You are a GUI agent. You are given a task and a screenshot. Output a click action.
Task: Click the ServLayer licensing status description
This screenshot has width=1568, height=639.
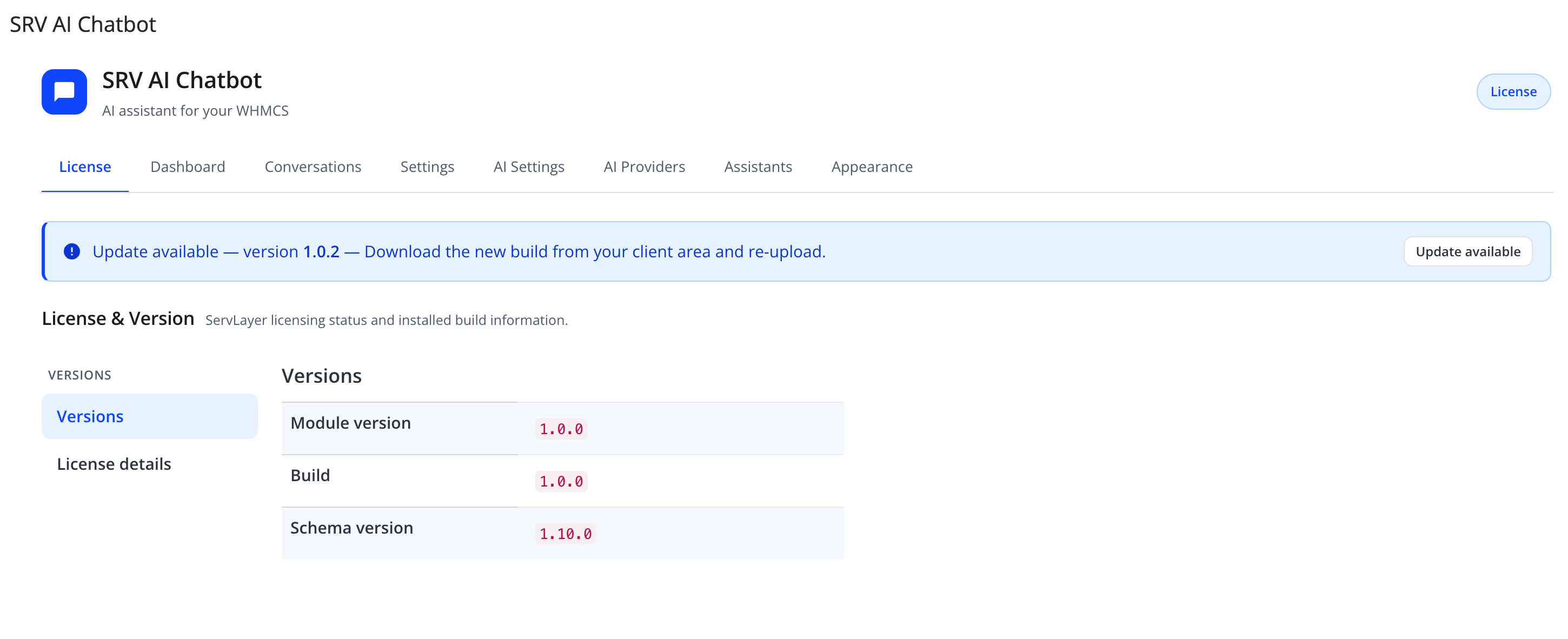387,320
